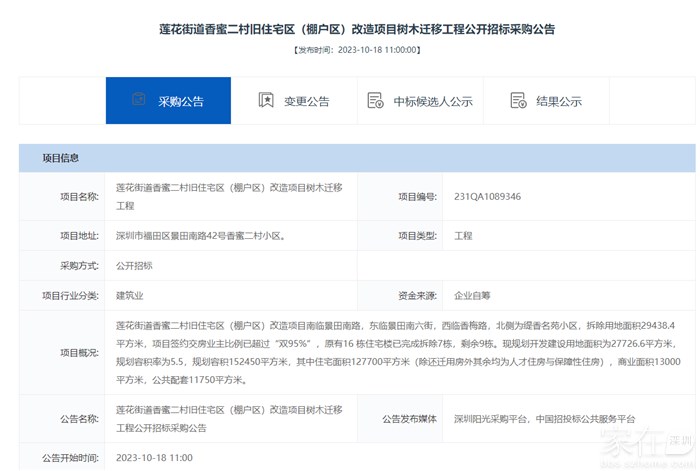Click the 公告开始时间 date value
This screenshot has height=471, width=700.
tap(154, 457)
